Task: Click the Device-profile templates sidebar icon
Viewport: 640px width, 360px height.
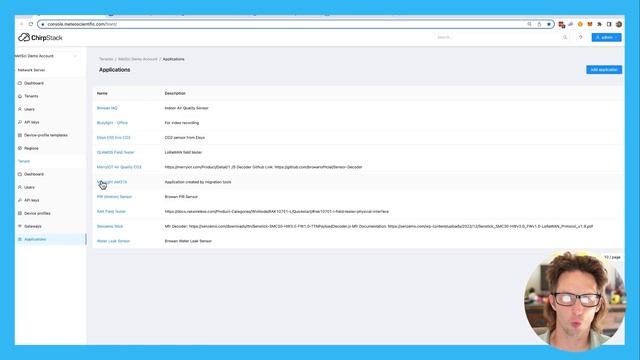Action: click(20, 135)
